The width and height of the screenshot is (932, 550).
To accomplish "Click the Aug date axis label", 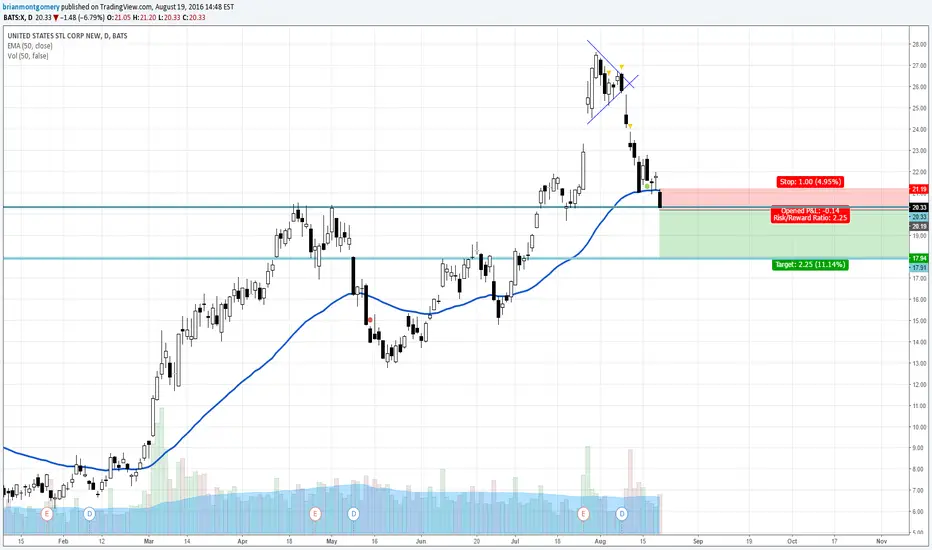I will pyautogui.click(x=600, y=541).
